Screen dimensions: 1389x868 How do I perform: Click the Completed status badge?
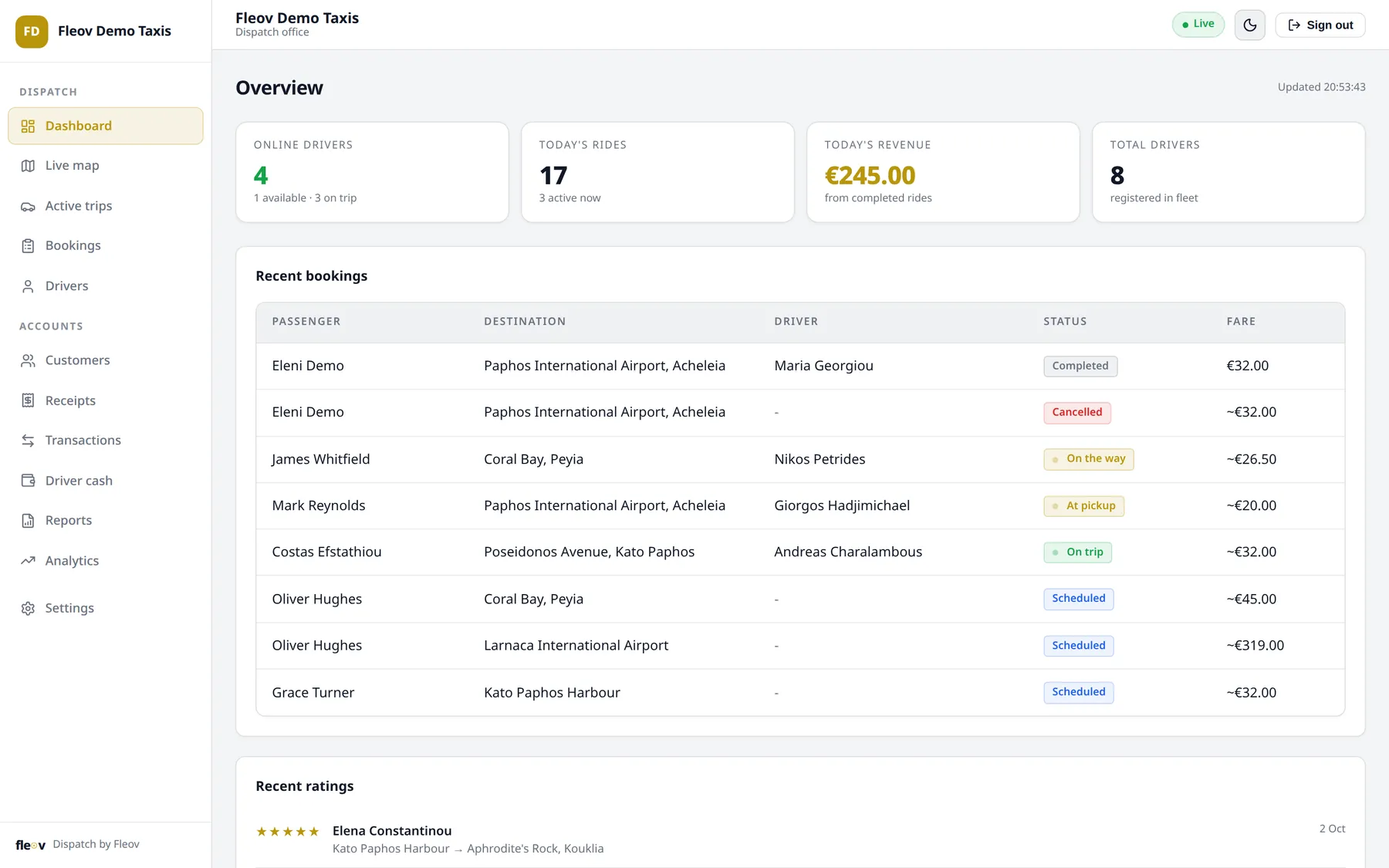point(1080,366)
